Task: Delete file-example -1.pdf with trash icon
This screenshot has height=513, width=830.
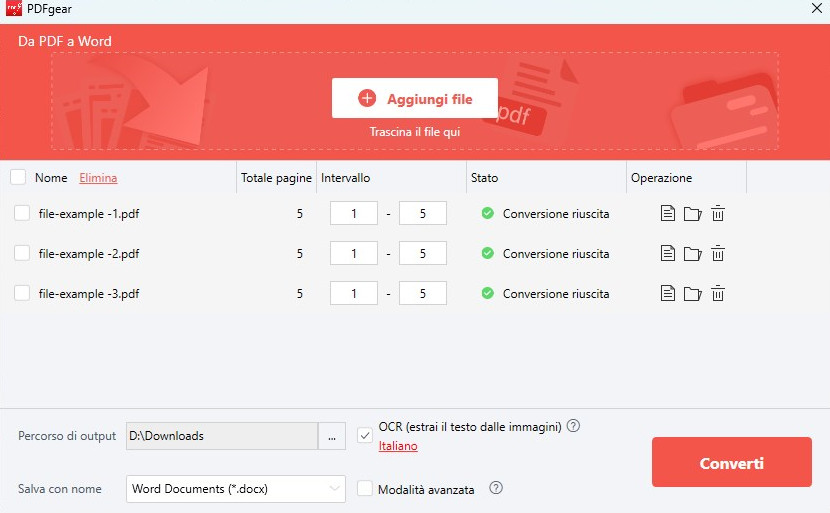Action: click(718, 213)
